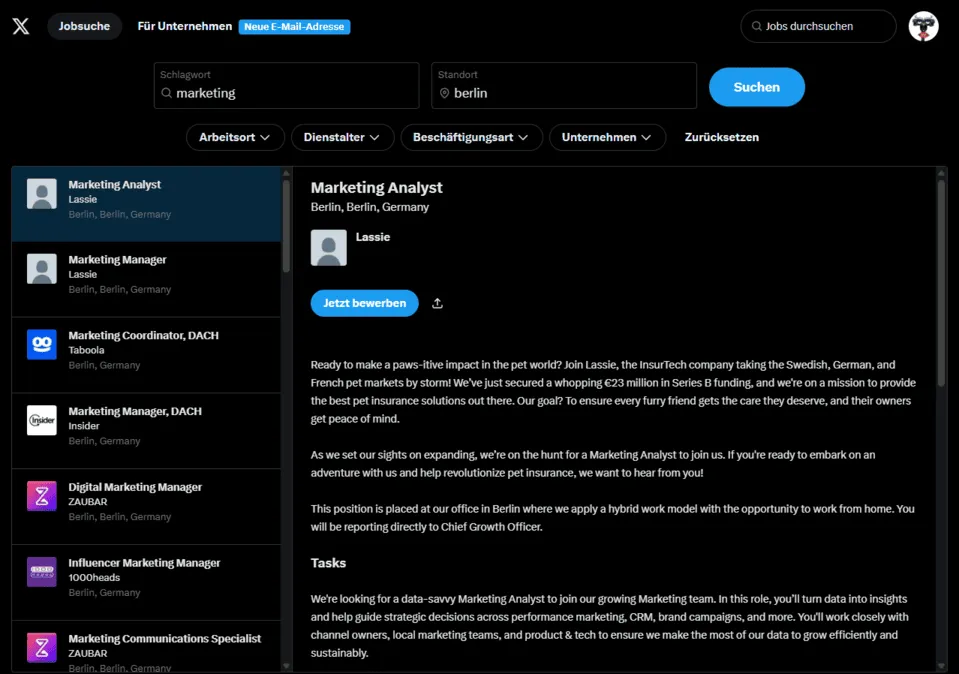The width and height of the screenshot is (959, 674).
Task: Switch to the Jobsuche tab
Action: coord(84,26)
